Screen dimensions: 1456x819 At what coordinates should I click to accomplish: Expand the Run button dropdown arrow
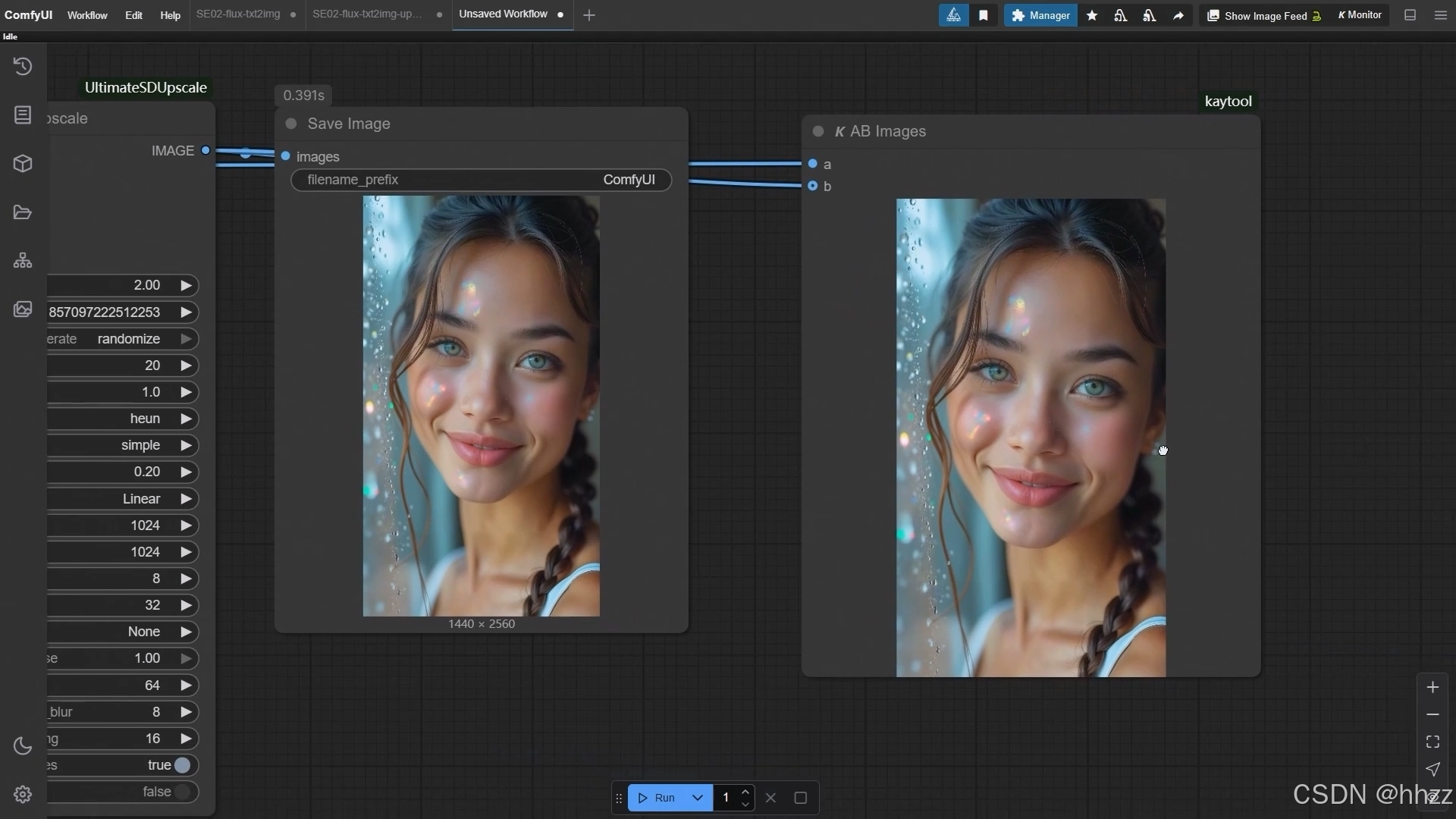pos(698,798)
